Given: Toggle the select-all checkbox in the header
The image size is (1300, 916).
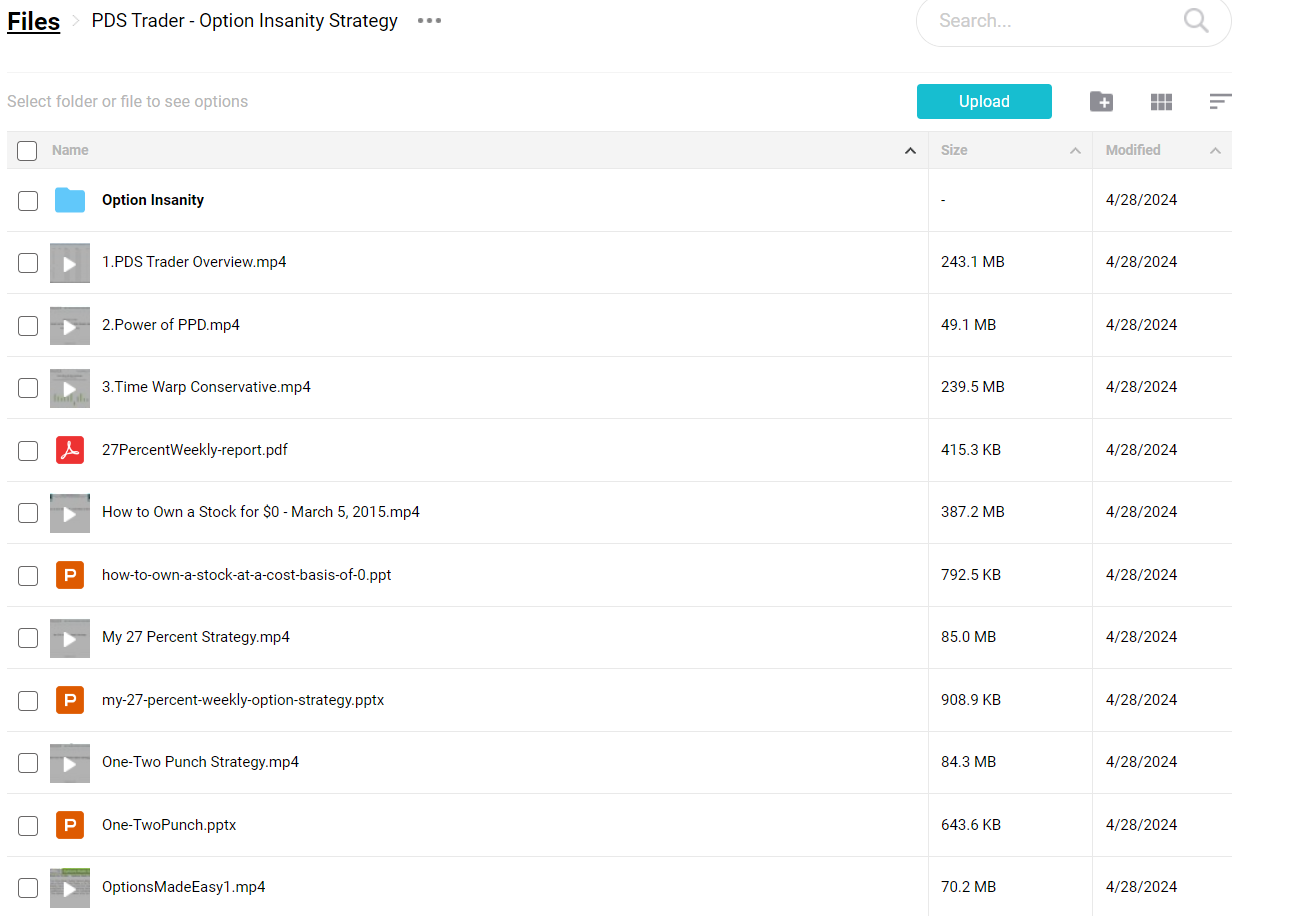Looking at the screenshot, I should 28,151.
